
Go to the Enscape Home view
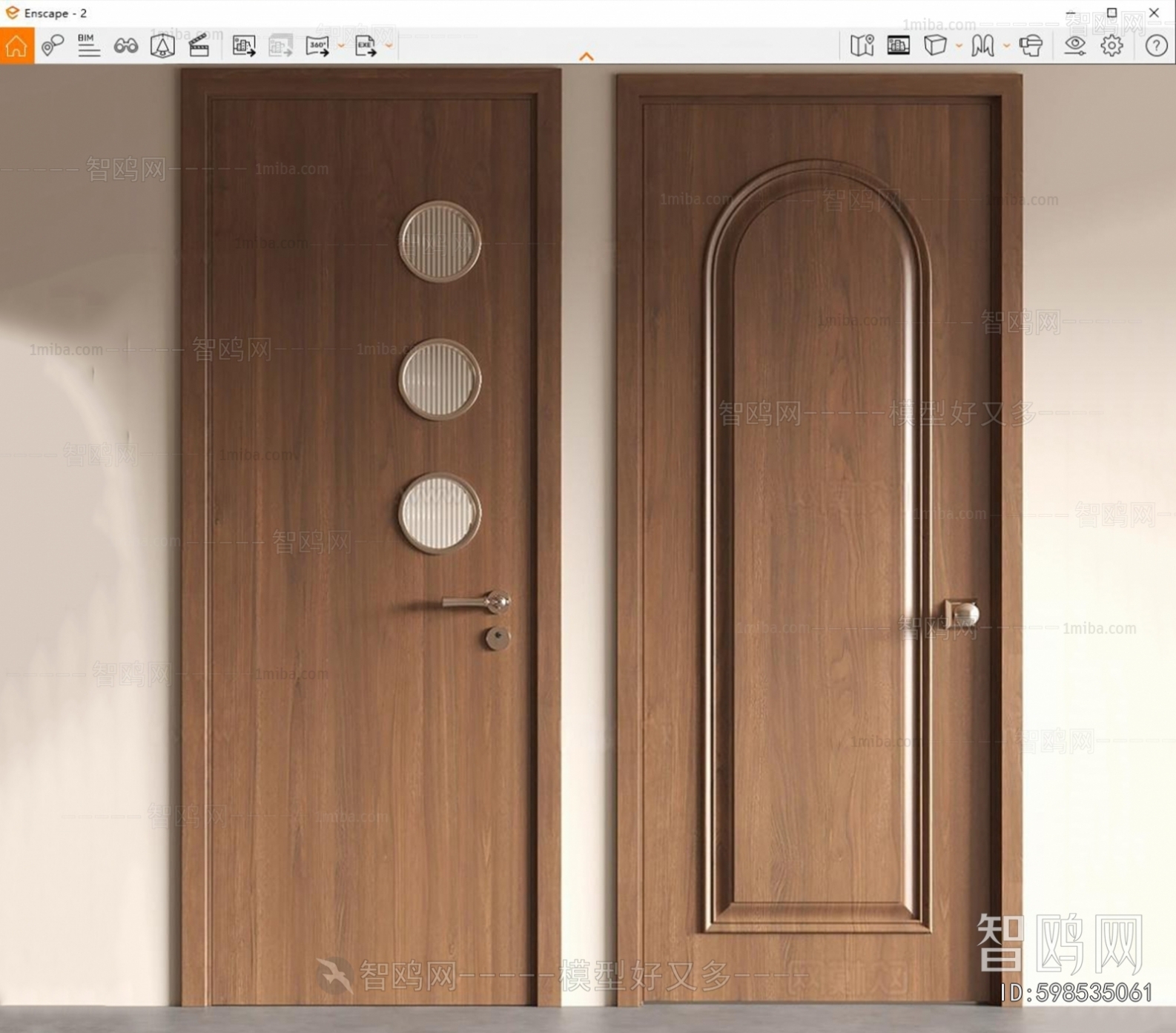pos(16,45)
